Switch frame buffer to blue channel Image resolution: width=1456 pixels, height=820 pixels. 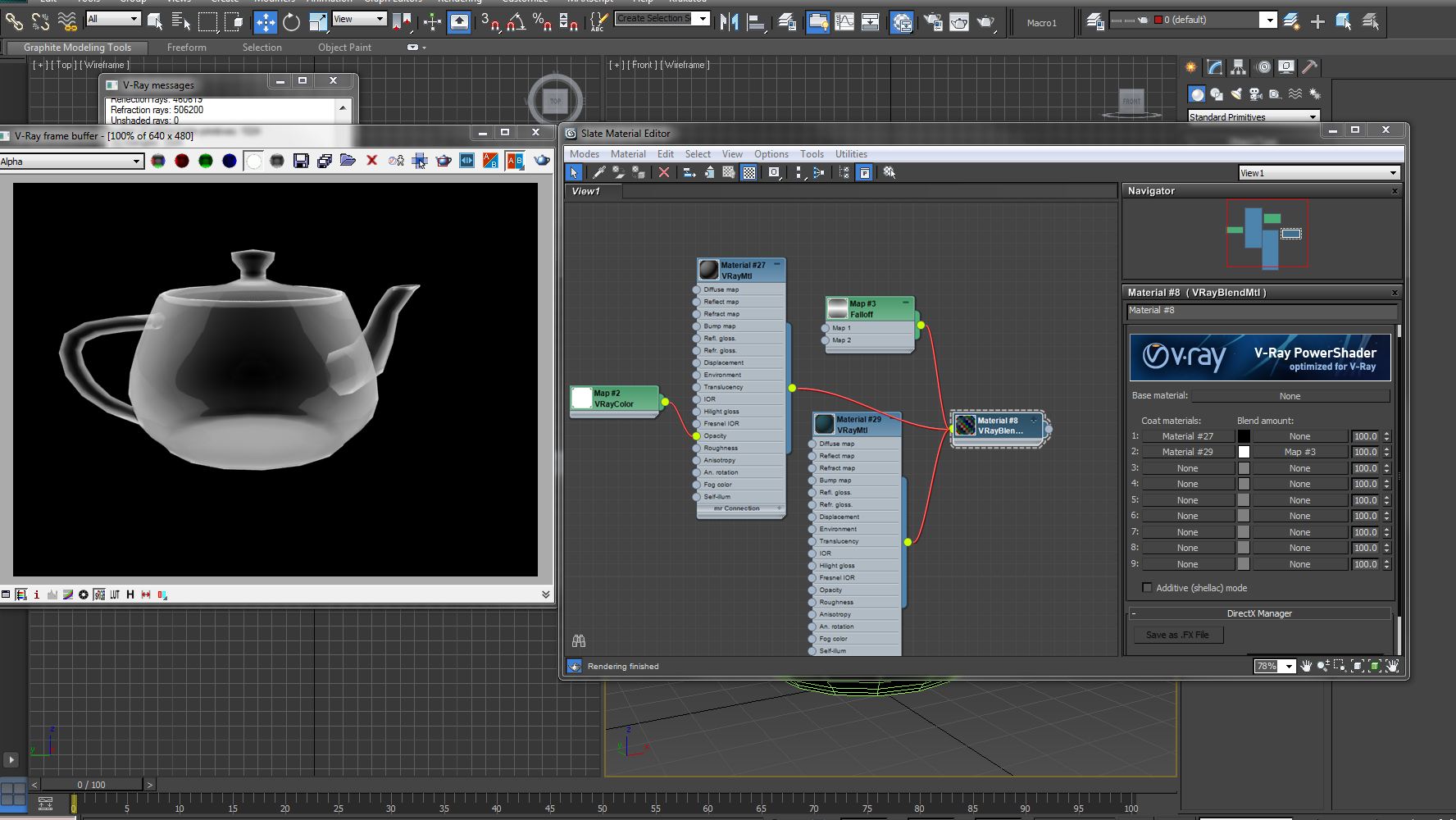coord(230,161)
